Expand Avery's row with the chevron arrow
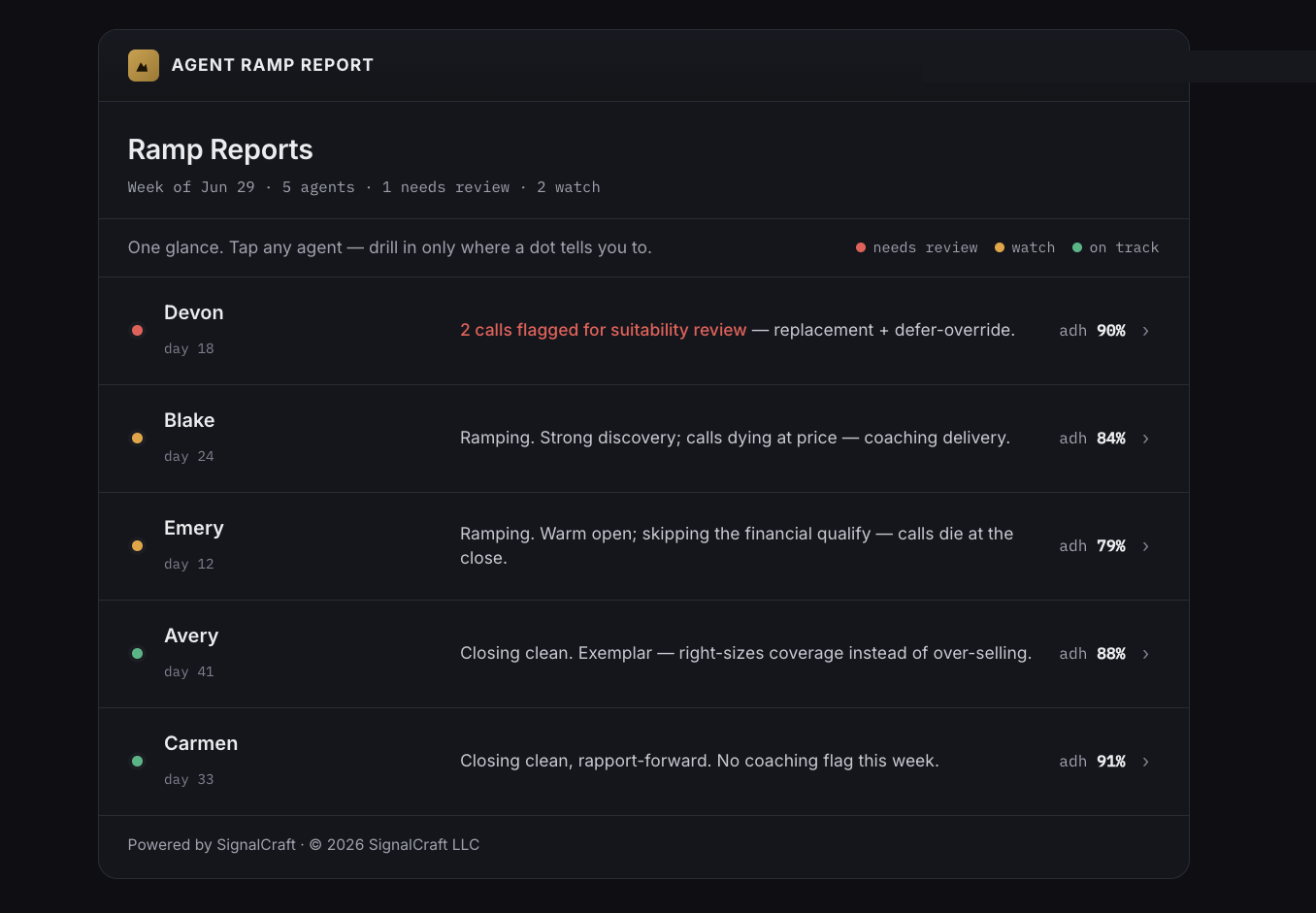The height and width of the screenshot is (913, 1316). [x=1146, y=654]
